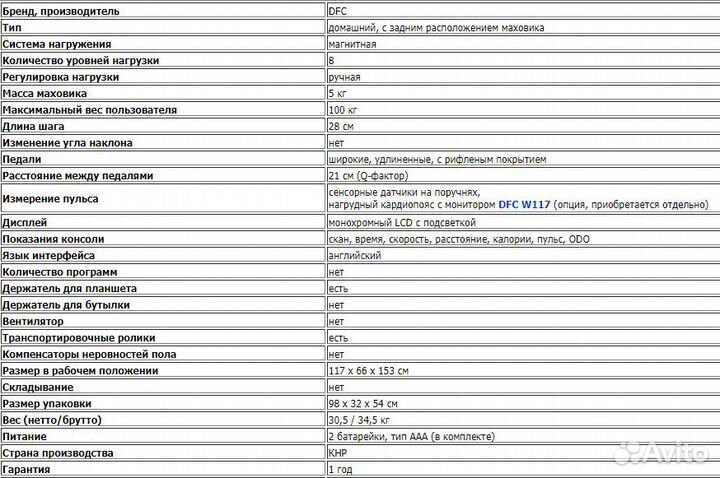Viewport: 720px width, 478px height.
Task: Click the '100 кг' maximum user weight value
Action: (343, 109)
